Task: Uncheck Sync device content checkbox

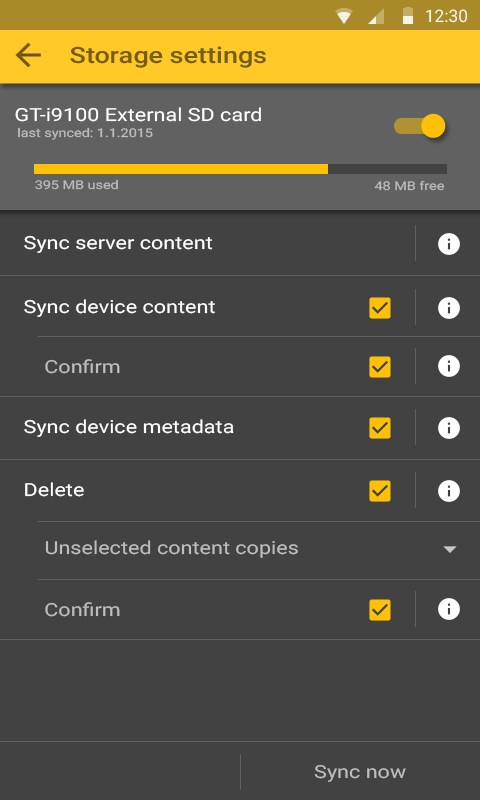Action: [380, 308]
